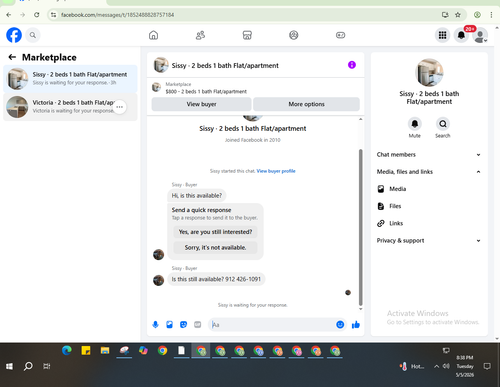Open the apps grid menu icon
Viewport: 500px width, 387px height.
point(442,35)
